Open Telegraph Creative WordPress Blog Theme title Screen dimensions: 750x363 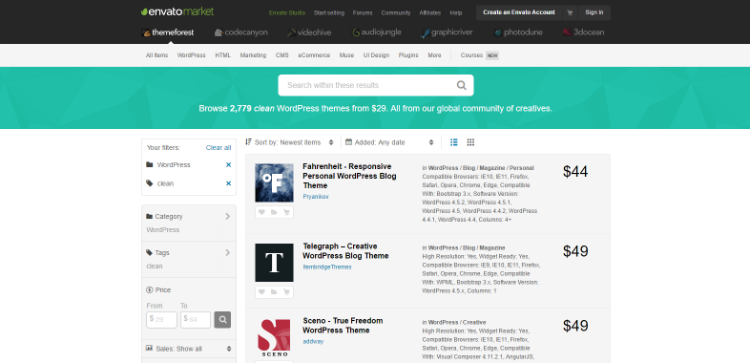pyautogui.click(x=346, y=251)
